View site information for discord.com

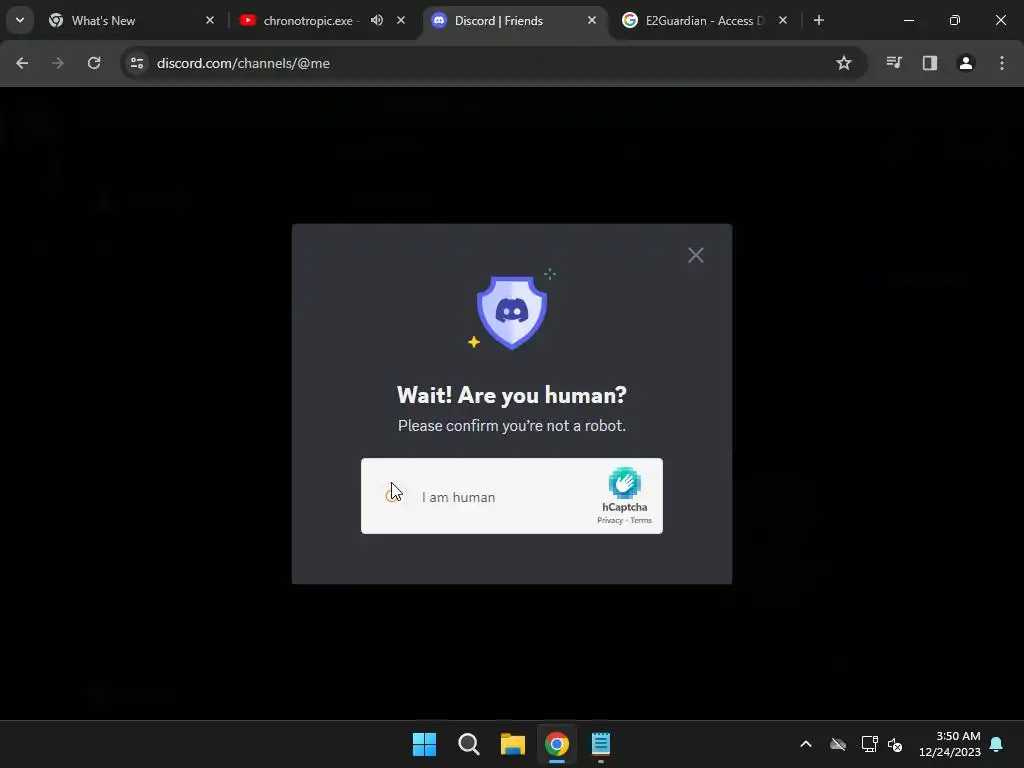click(137, 63)
